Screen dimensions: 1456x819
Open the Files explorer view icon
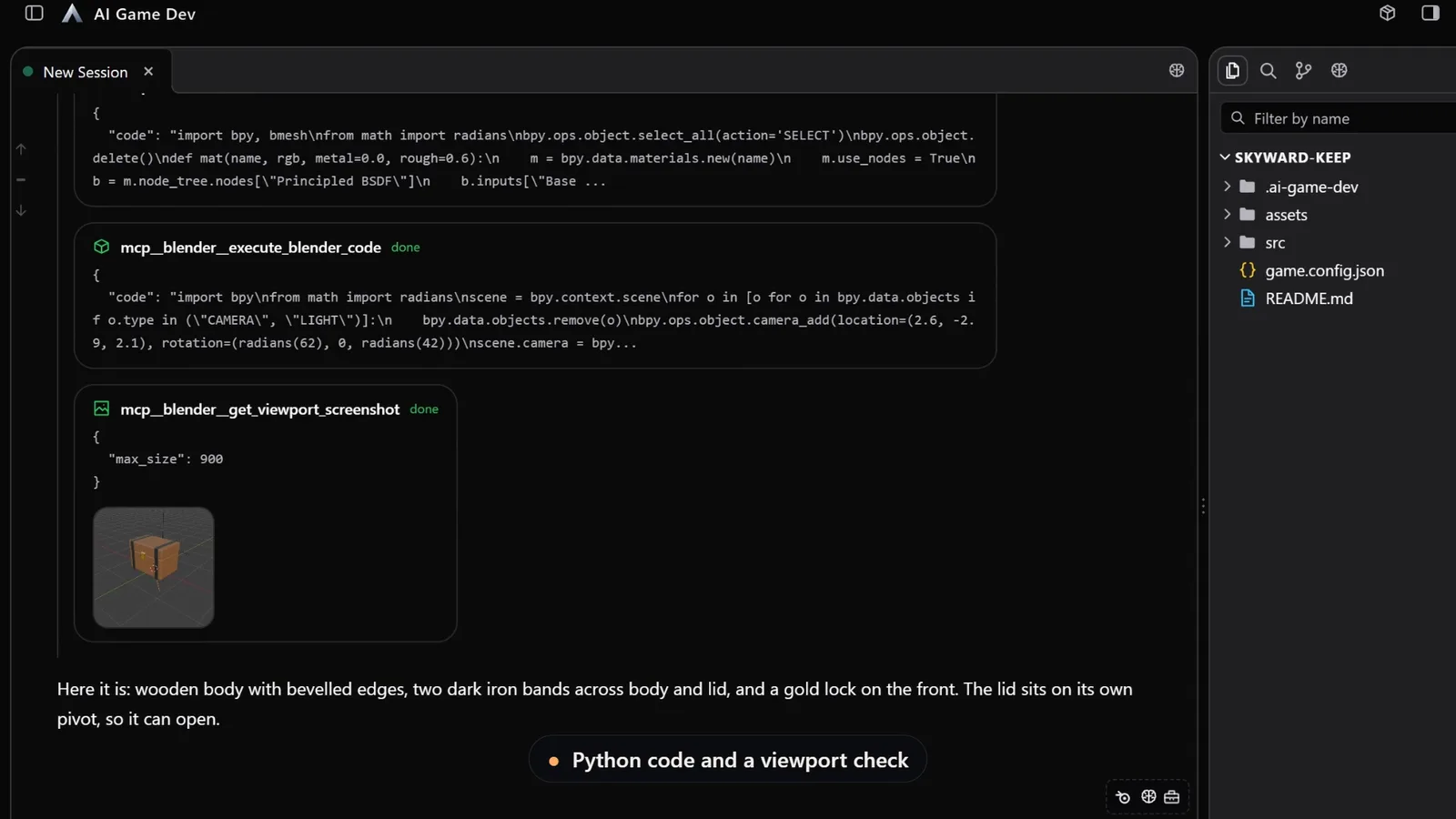pyautogui.click(x=1232, y=70)
